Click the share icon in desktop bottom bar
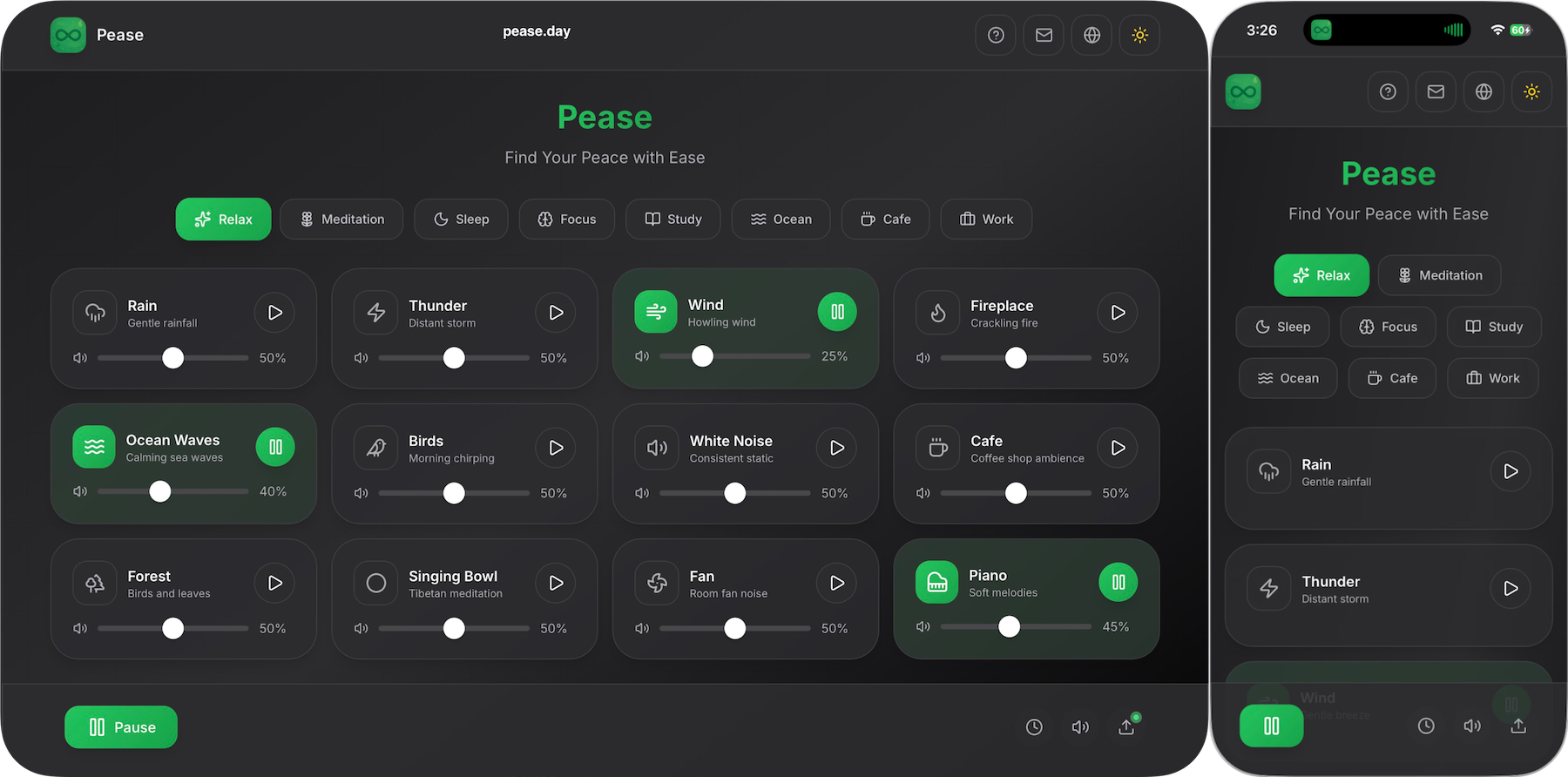This screenshot has height=777, width=1568. [x=1126, y=726]
